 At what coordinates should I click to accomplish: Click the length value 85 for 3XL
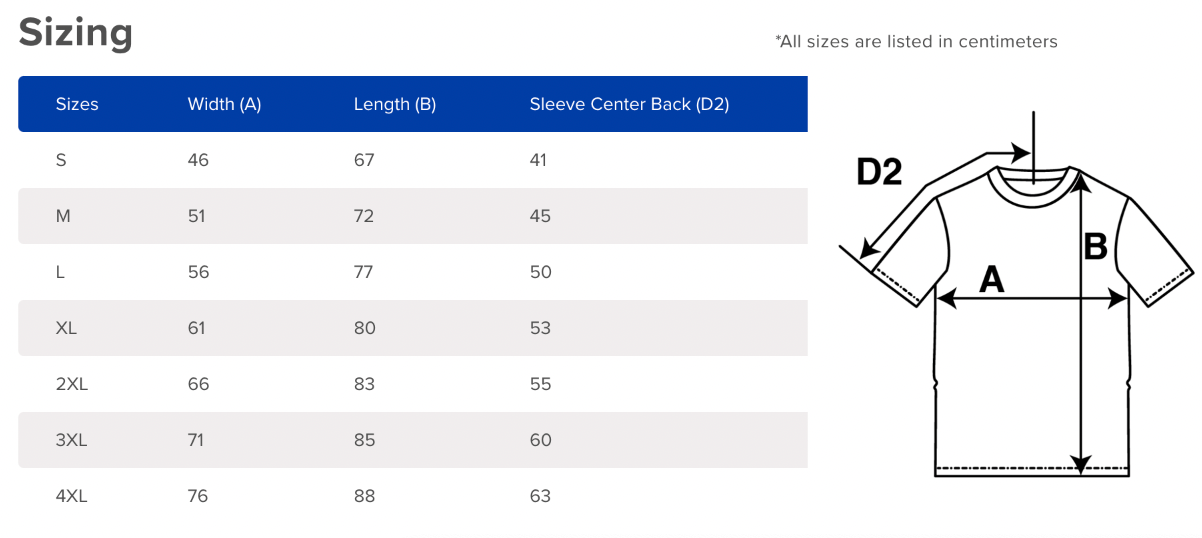(365, 440)
